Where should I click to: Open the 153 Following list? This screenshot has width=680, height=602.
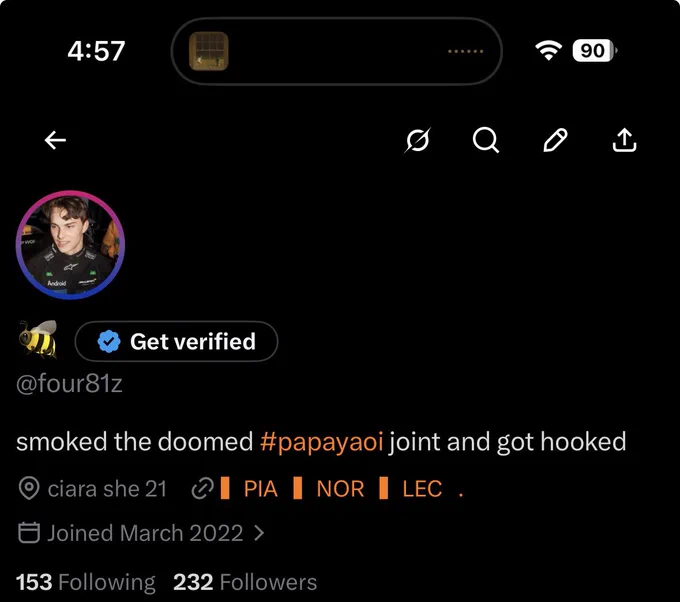pos(85,582)
